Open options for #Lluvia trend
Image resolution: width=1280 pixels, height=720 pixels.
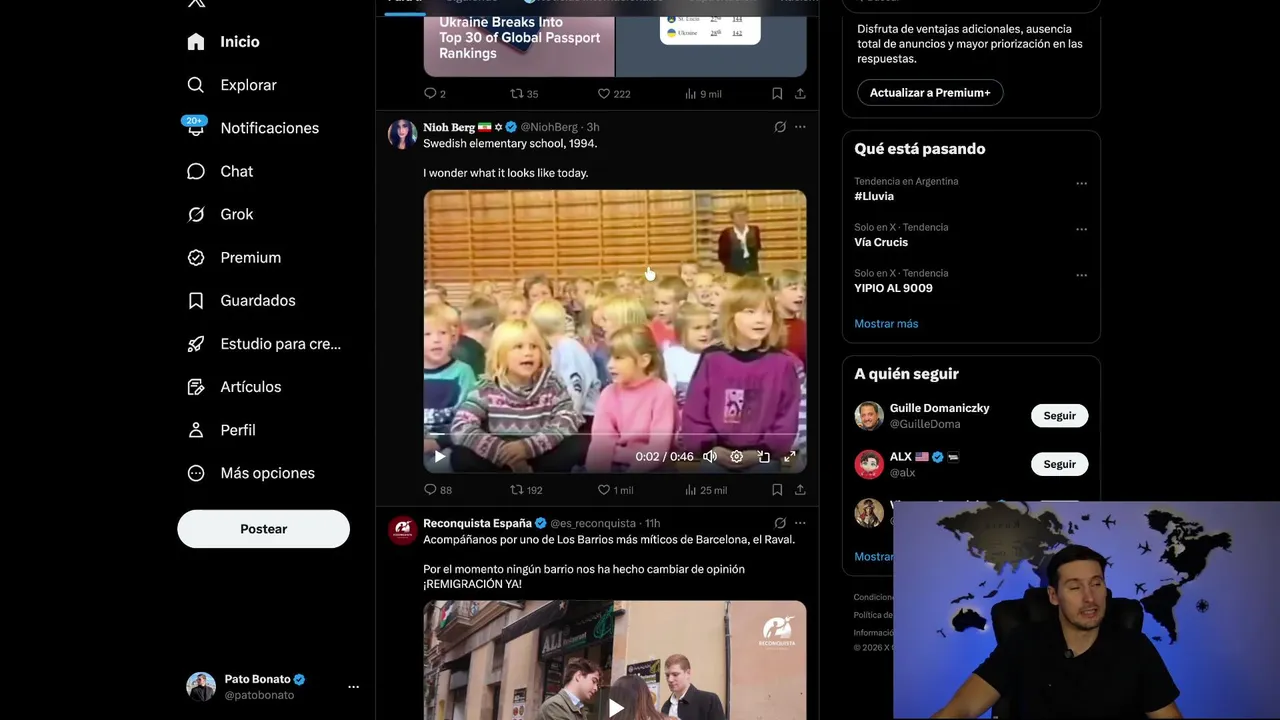click(x=1081, y=184)
